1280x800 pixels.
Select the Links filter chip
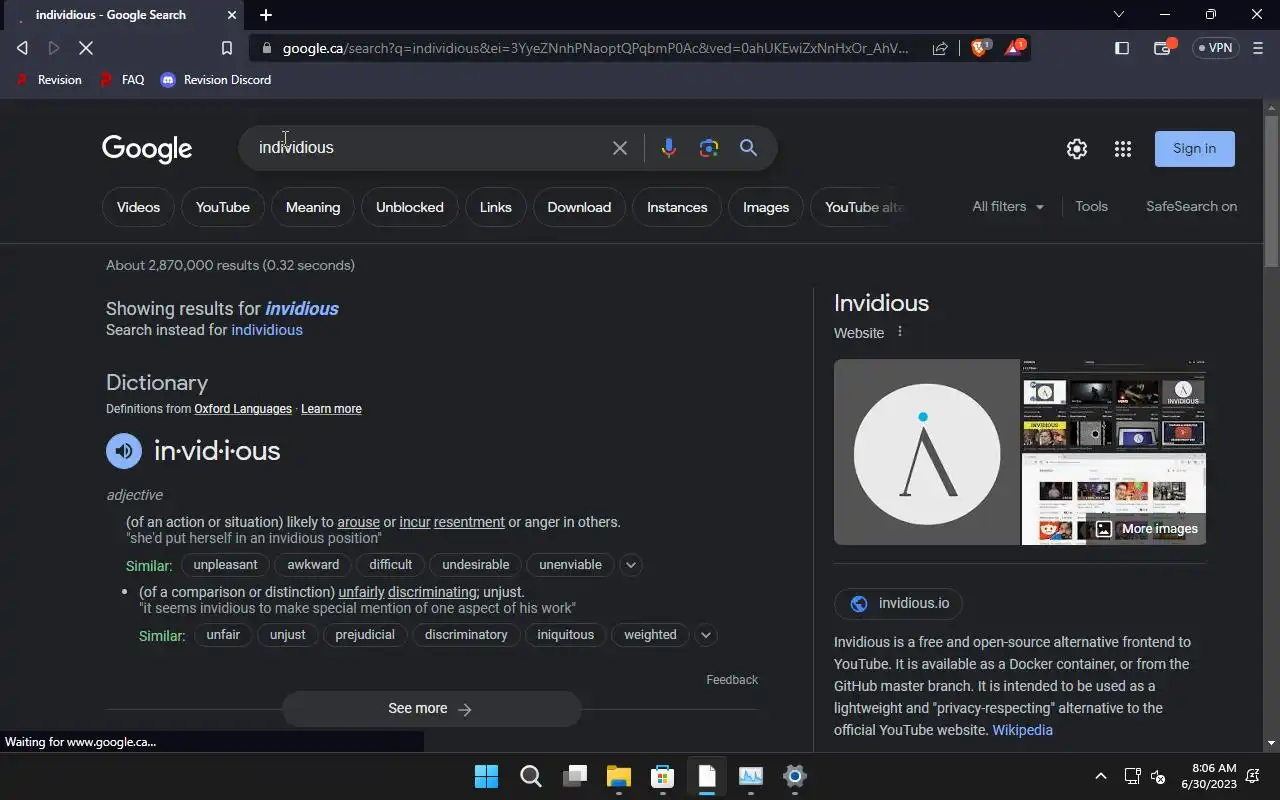point(496,207)
